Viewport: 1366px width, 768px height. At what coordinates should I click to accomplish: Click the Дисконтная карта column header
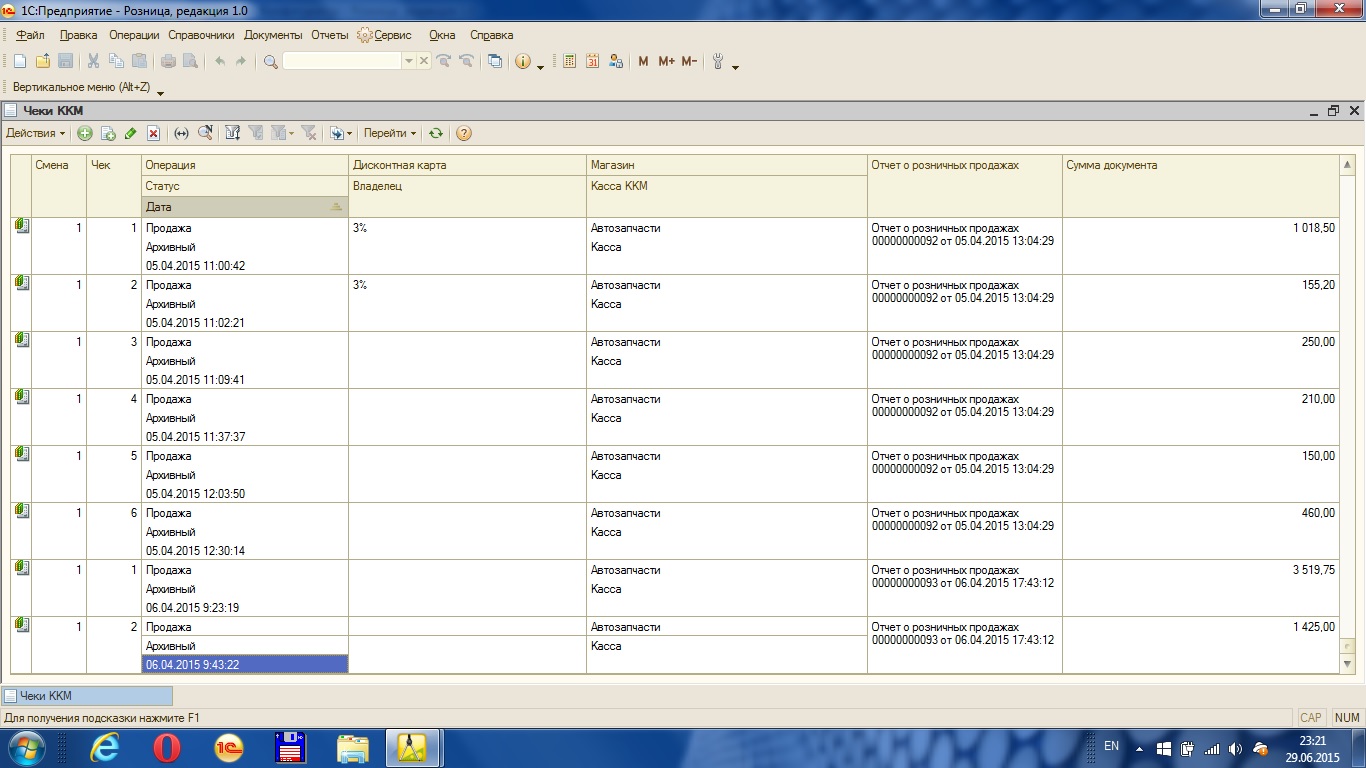(467, 165)
